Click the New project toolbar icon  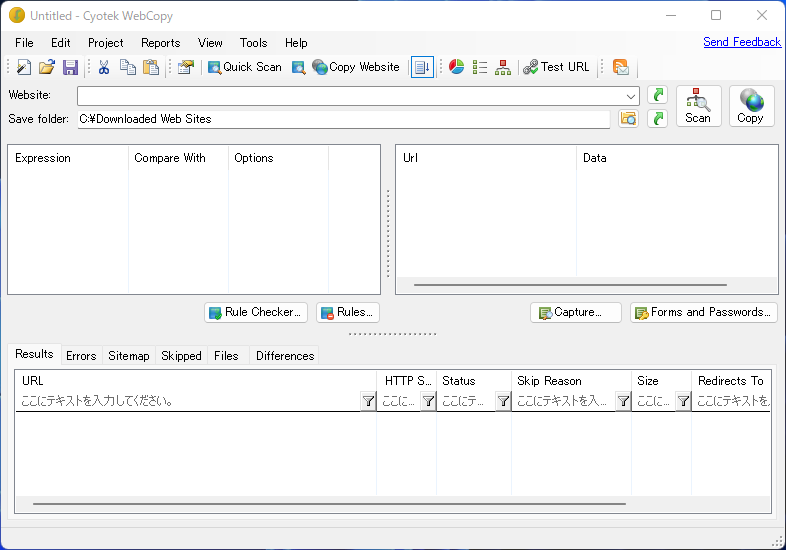click(x=24, y=67)
